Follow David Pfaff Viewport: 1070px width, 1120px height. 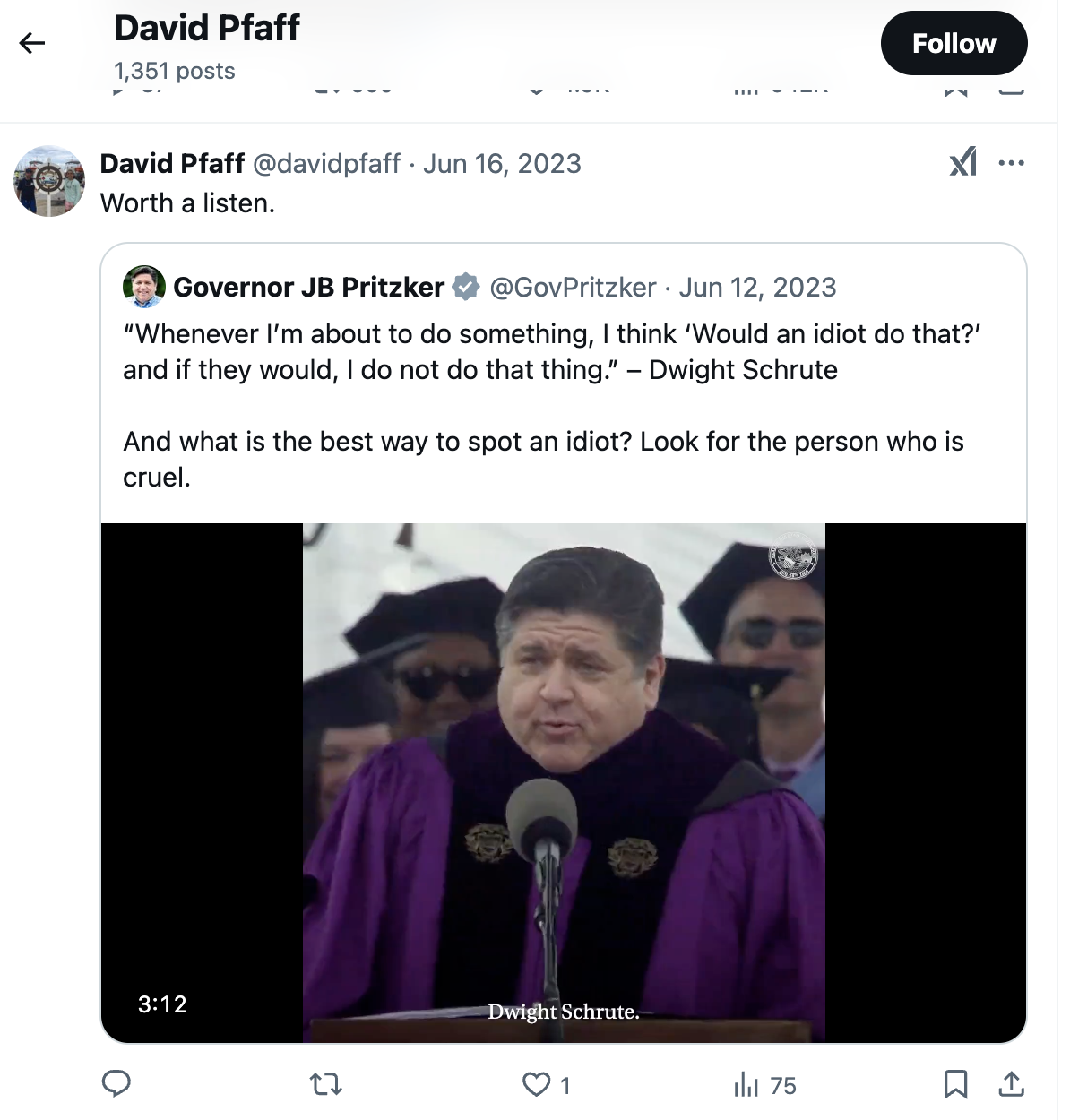(954, 43)
